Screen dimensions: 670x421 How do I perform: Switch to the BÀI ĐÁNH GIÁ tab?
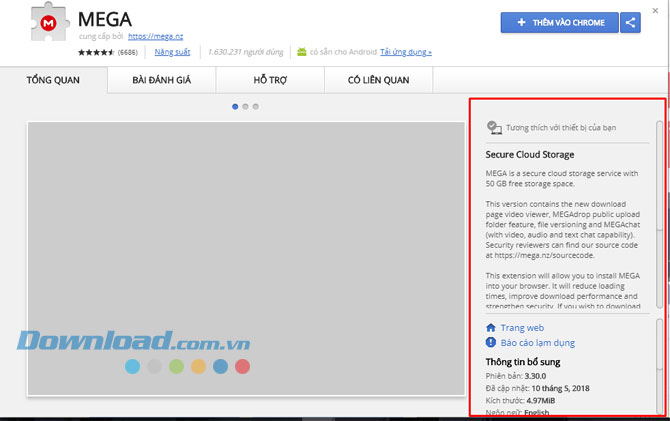162,80
